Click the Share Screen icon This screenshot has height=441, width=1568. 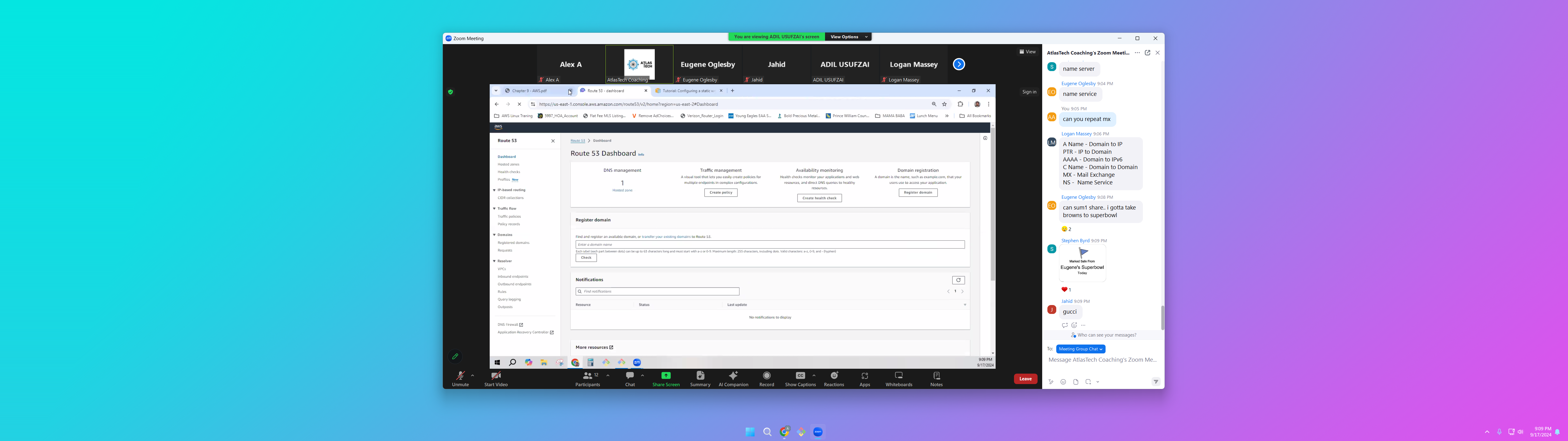665,376
